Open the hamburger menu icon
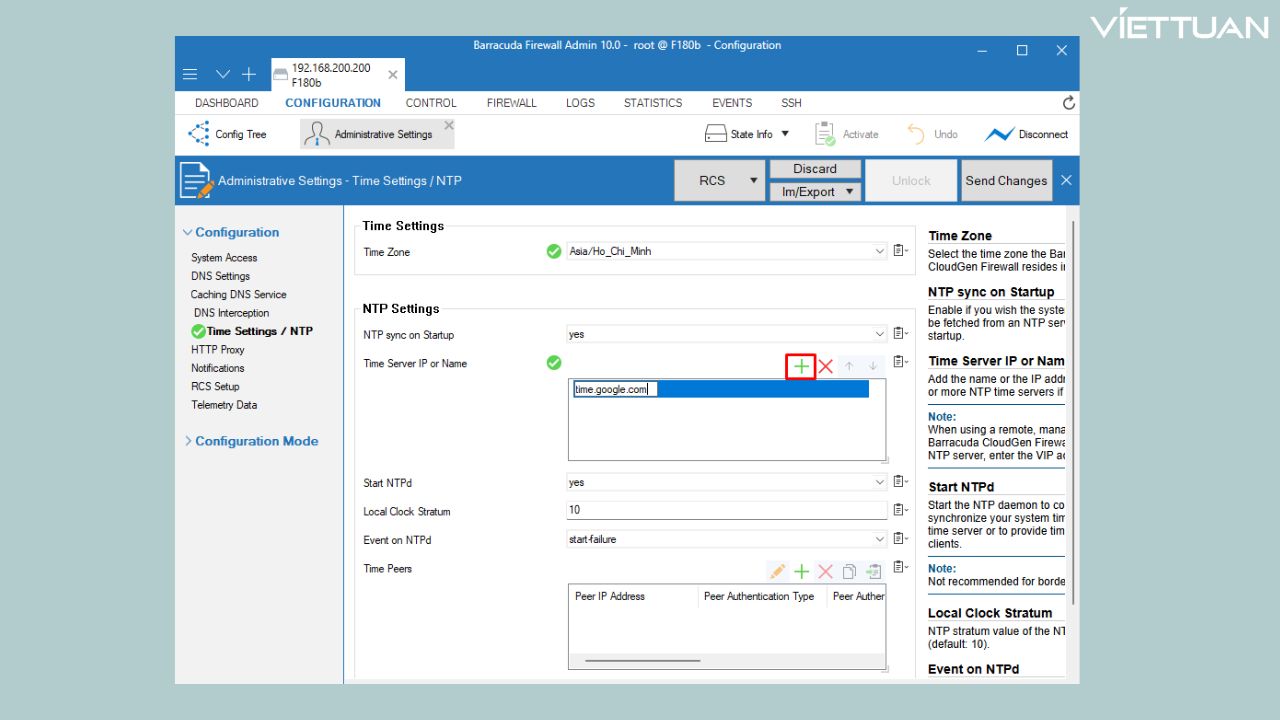Viewport: 1280px width, 720px height. pos(190,75)
